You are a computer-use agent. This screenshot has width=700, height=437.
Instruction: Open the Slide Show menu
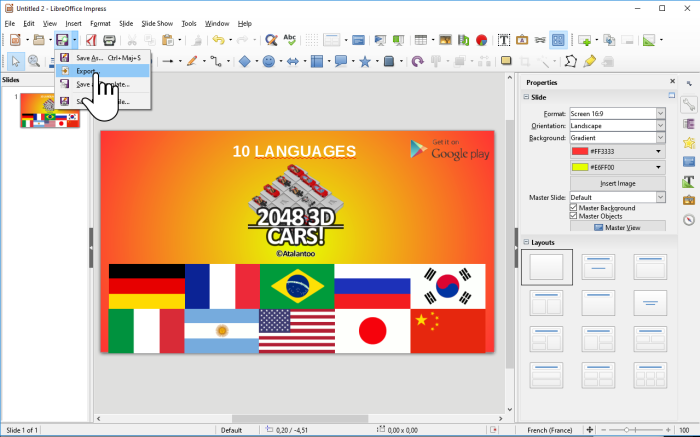[x=157, y=23]
